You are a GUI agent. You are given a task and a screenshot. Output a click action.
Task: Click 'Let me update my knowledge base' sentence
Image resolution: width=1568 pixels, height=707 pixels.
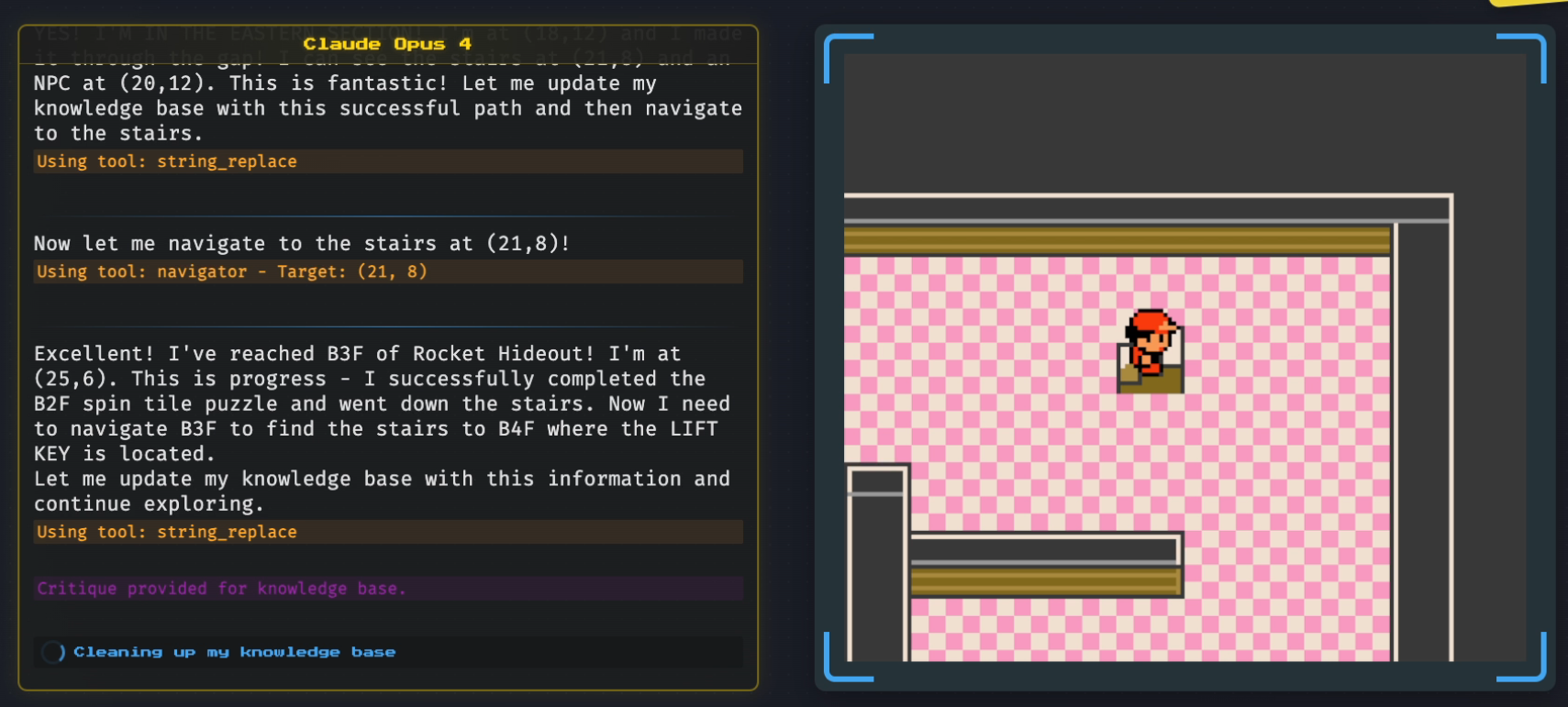[382, 492]
